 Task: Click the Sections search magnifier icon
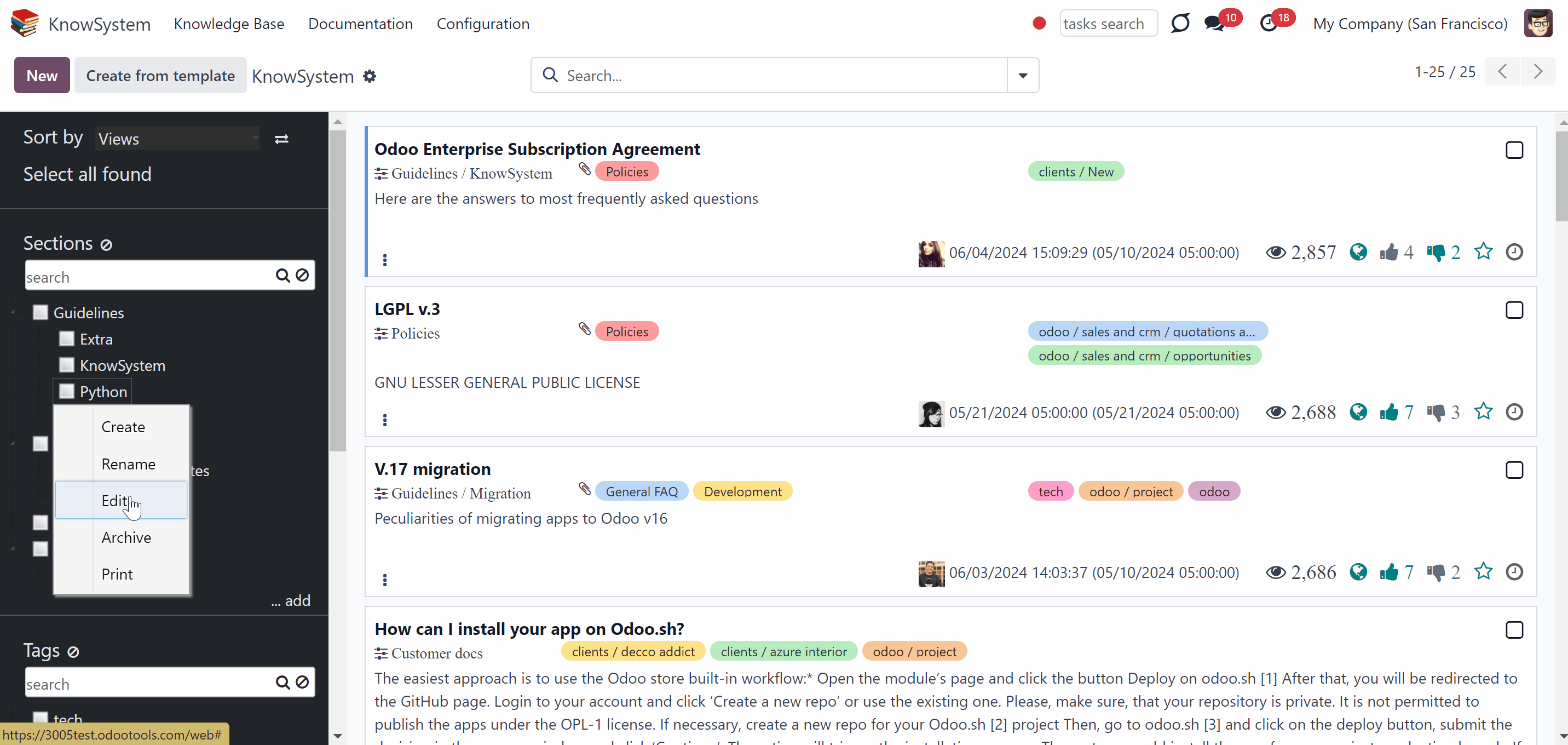[x=283, y=276]
